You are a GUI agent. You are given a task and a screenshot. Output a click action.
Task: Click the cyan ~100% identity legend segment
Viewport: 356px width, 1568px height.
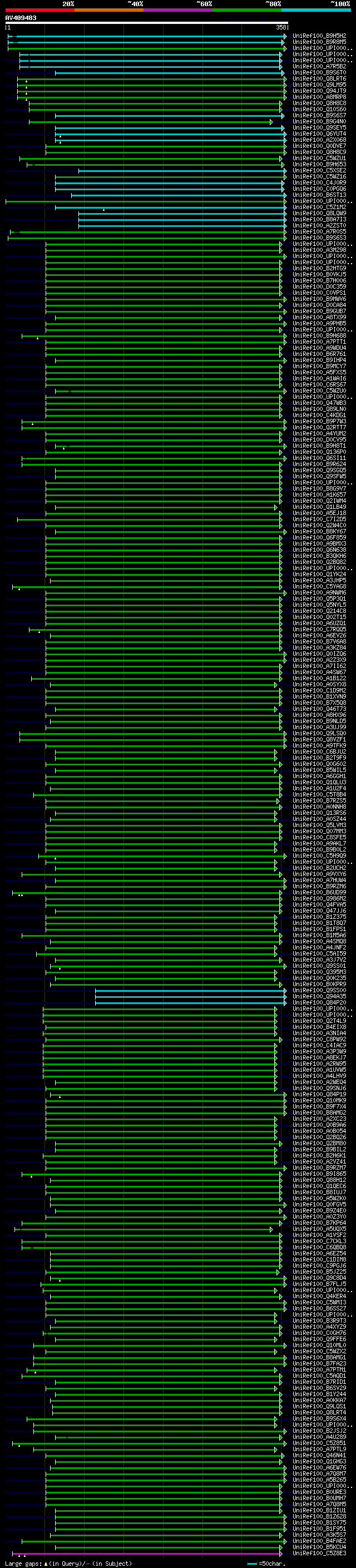pyautogui.click(x=317, y=10)
